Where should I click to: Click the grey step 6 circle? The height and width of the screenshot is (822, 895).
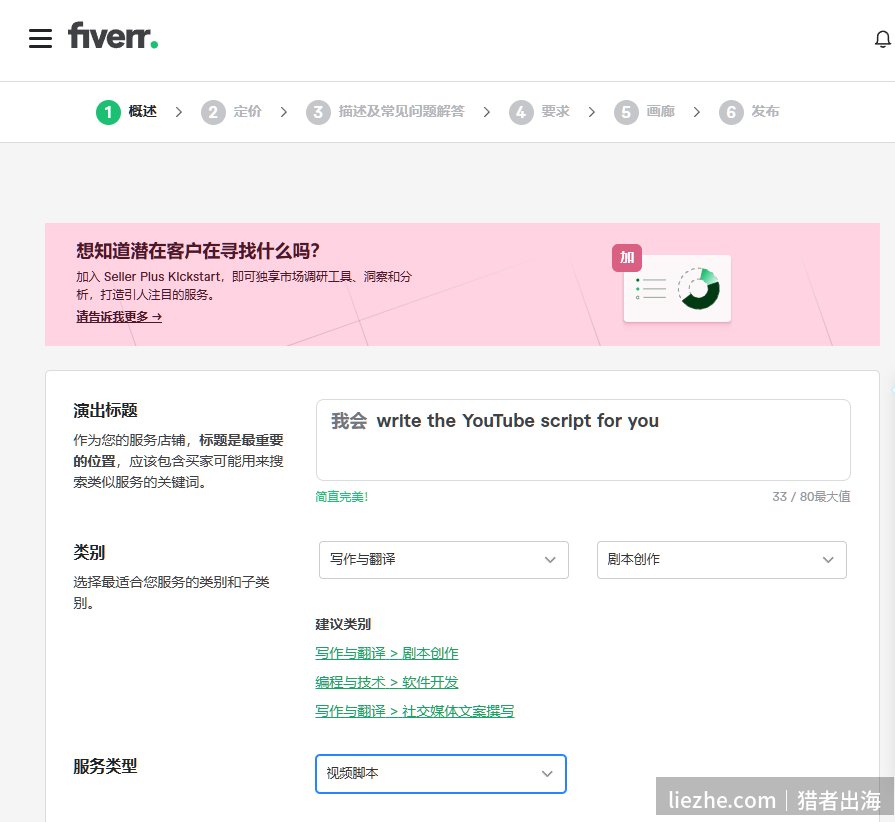coord(731,112)
